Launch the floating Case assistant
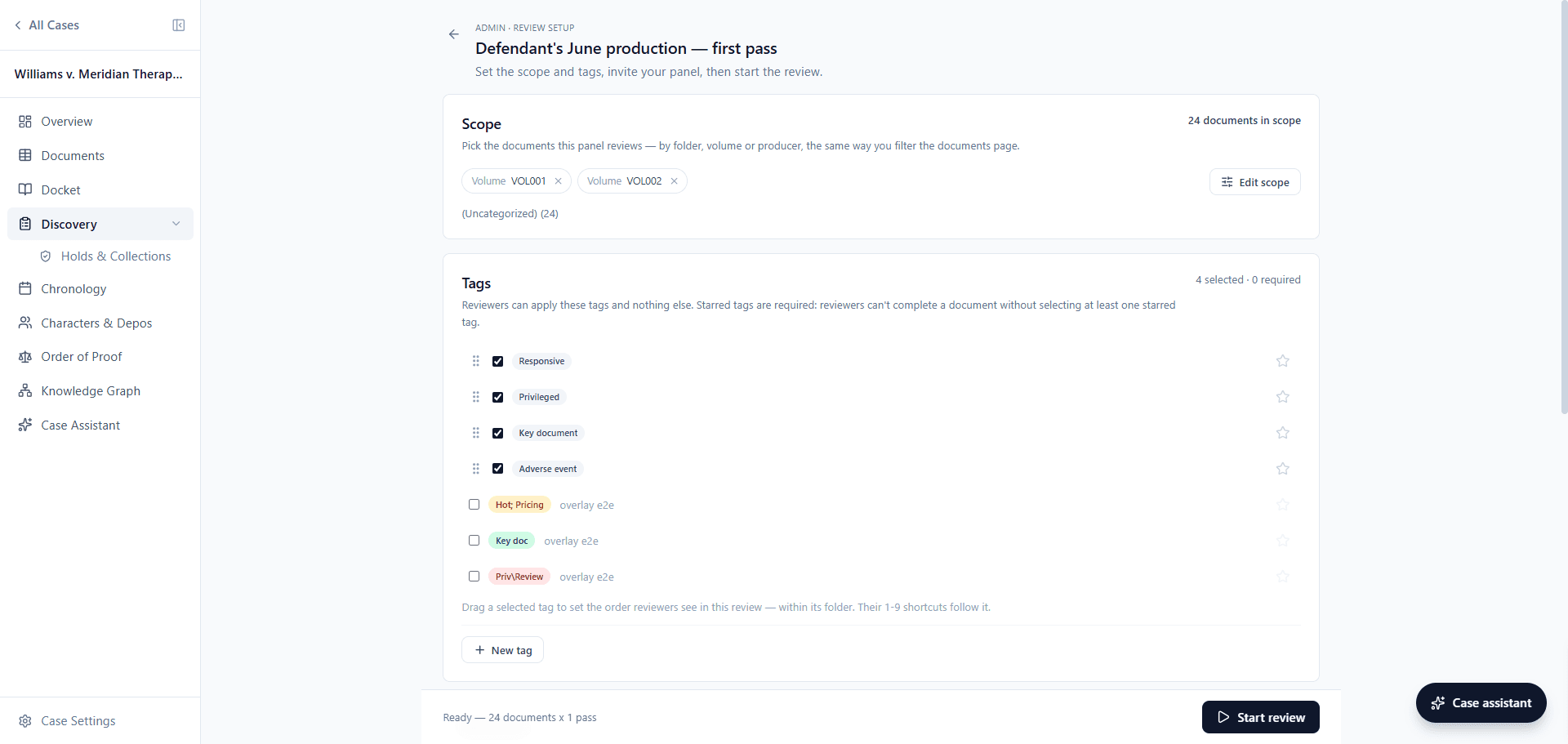 [x=1481, y=703]
